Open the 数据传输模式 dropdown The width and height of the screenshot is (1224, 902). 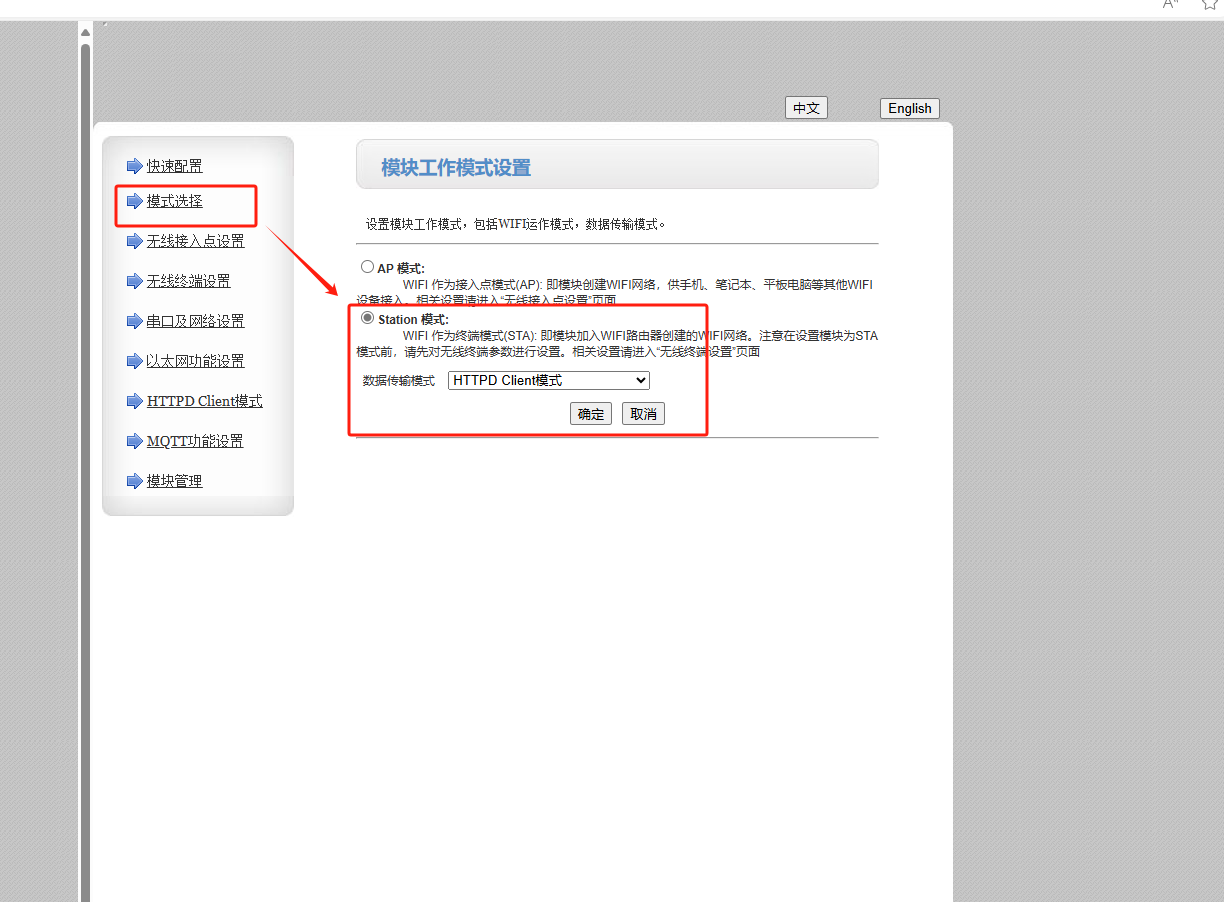click(x=549, y=380)
